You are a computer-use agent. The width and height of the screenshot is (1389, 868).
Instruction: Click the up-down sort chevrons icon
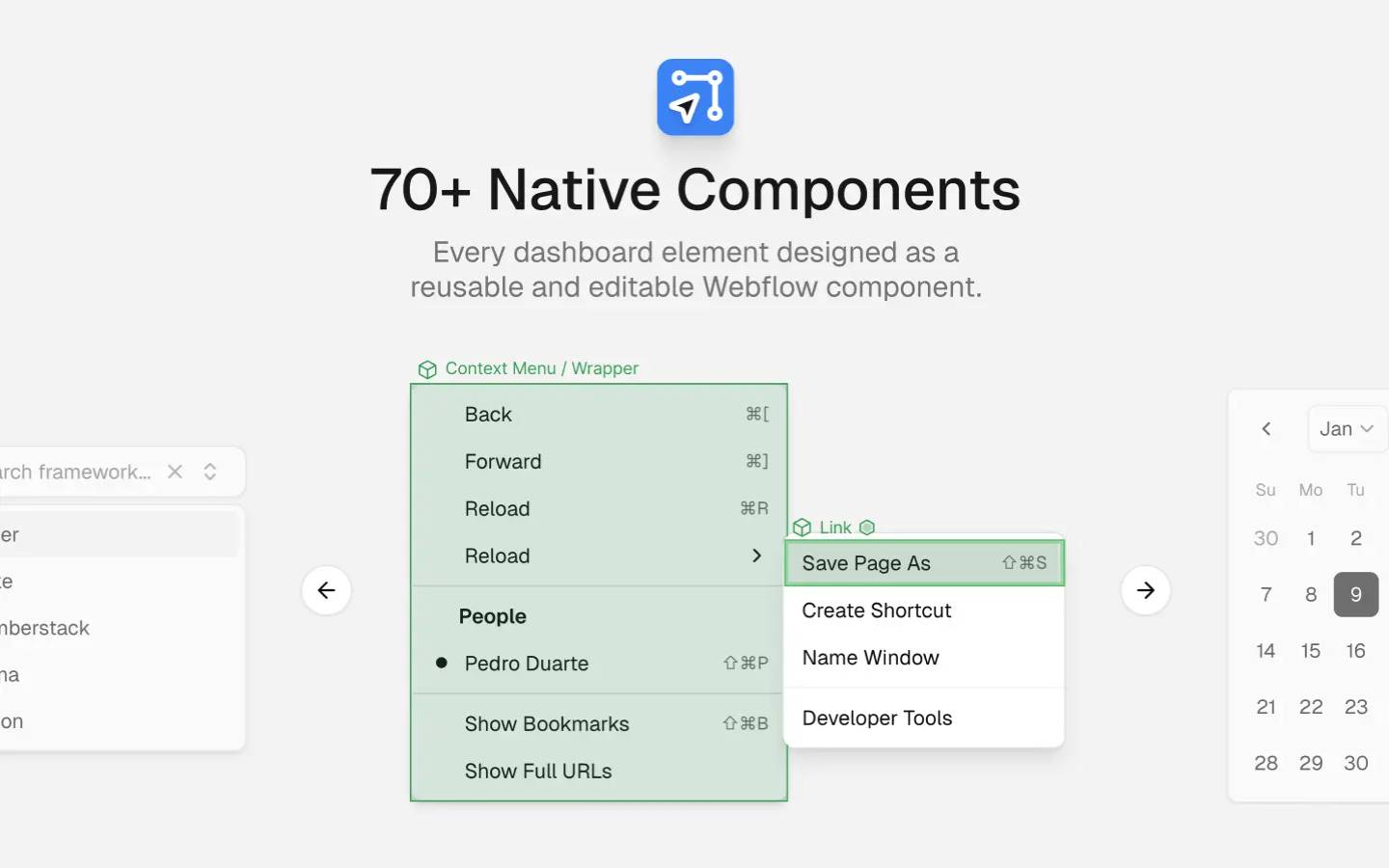click(x=210, y=472)
